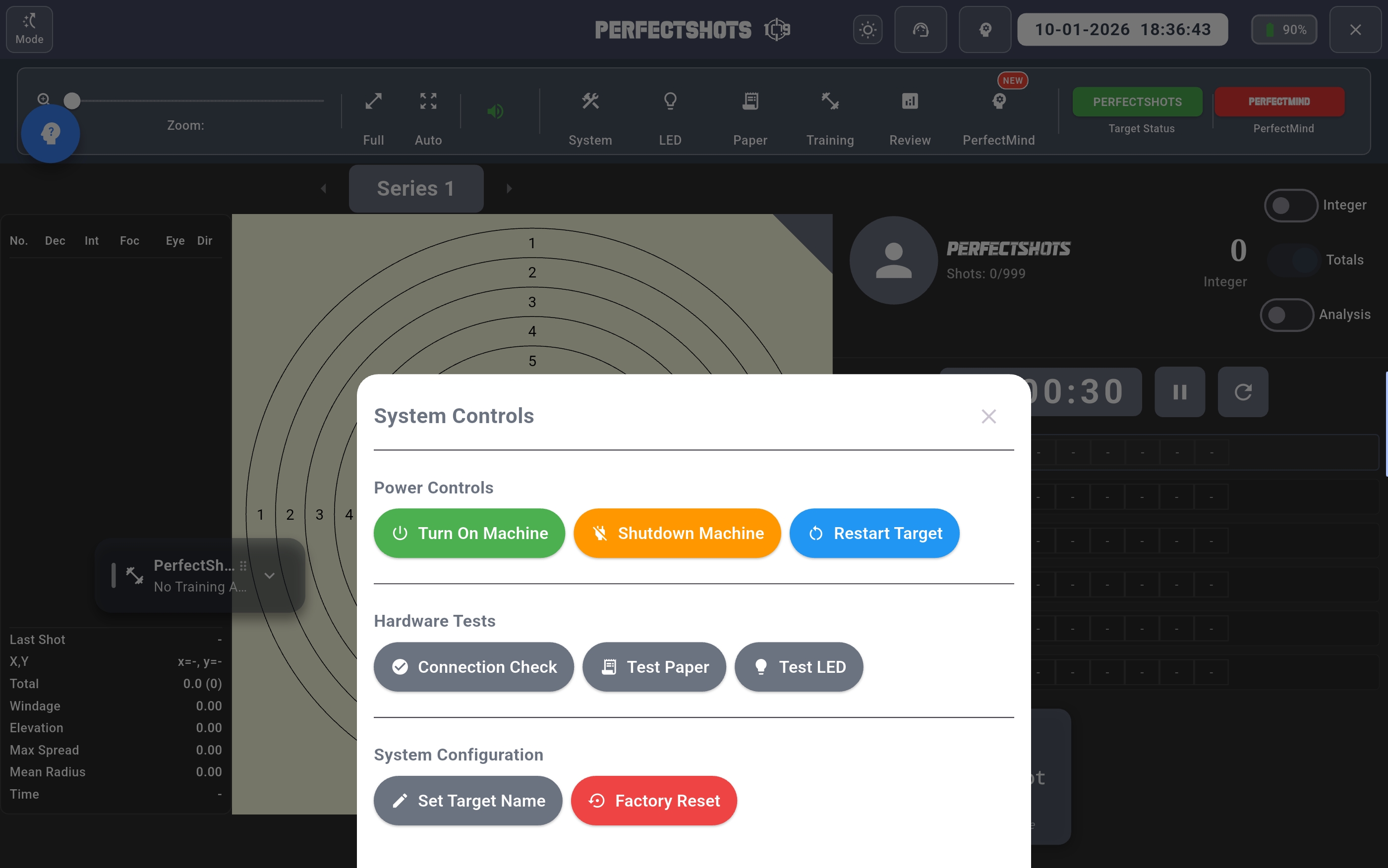The height and width of the screenshot is (868, 1388).
Task: Open the Training dumbbell icon
Action: tap(830, 102)
